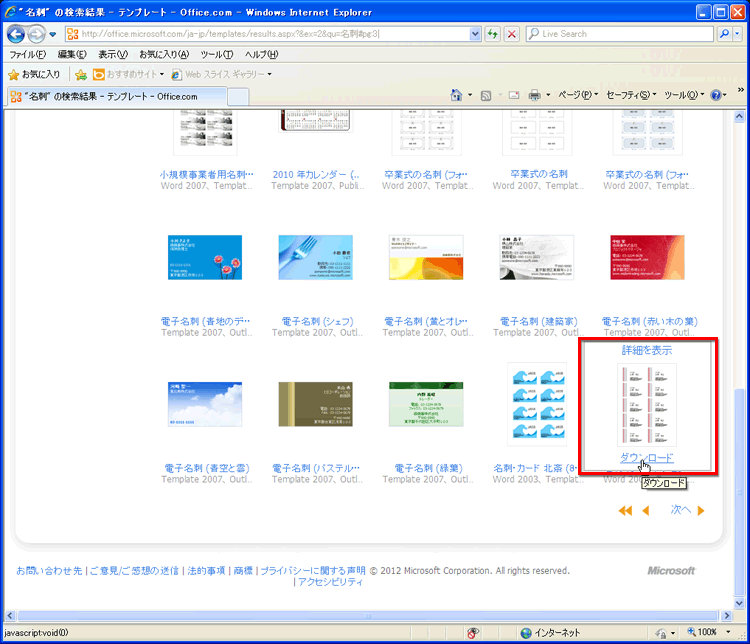The width and height of the screenshot is (750, 644).
Task: Click the Home icon in command bar
Action: click(x=456, y=95)
